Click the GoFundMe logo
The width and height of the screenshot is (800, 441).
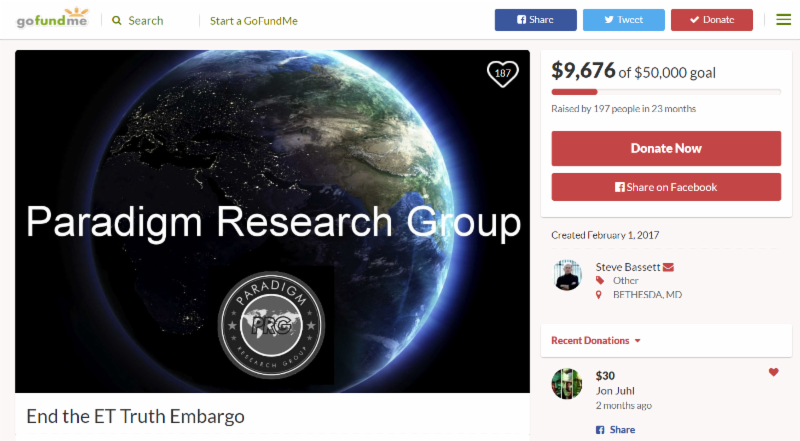(52, 18)
